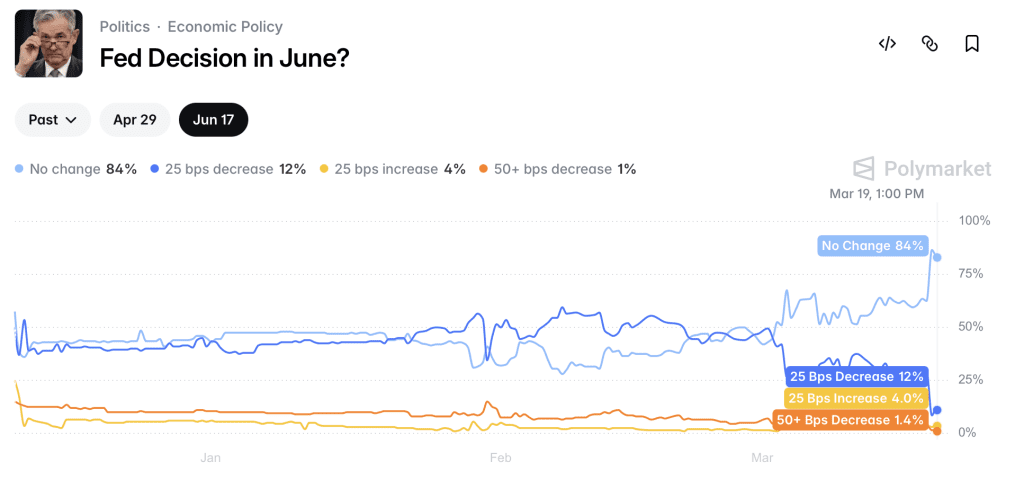Click the No Change 84% chart label
Viewport: 1024px width, 480px height.
point(872,245)
